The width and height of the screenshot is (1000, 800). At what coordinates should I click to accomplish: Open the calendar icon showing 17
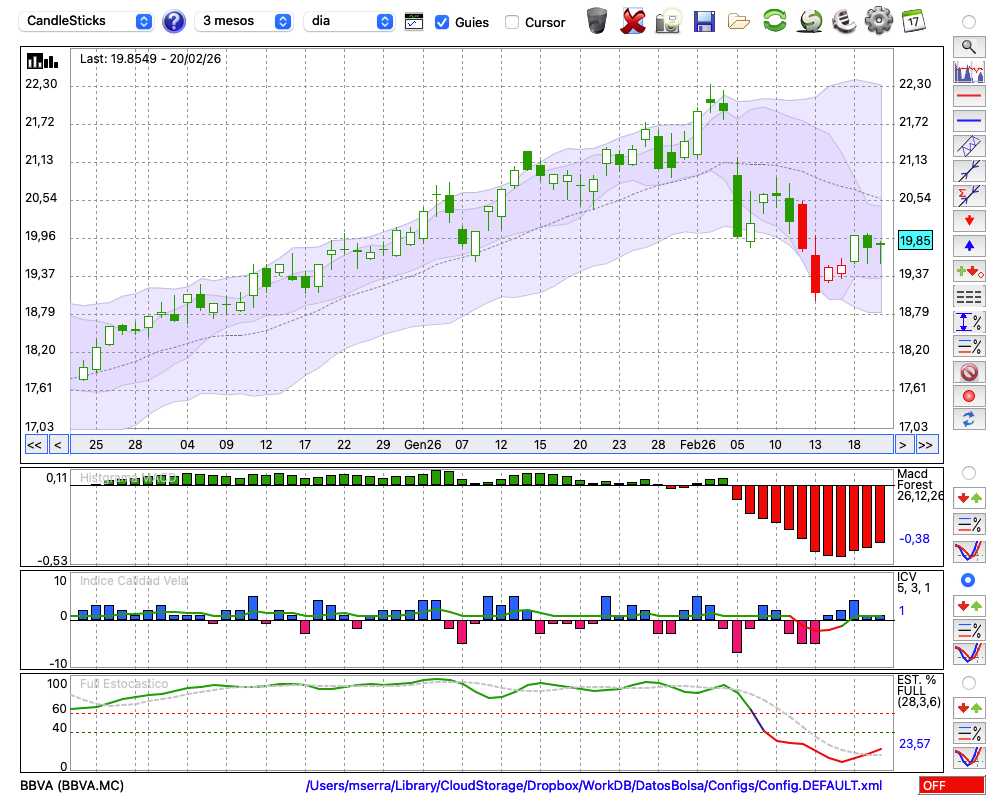coord(914,21)
